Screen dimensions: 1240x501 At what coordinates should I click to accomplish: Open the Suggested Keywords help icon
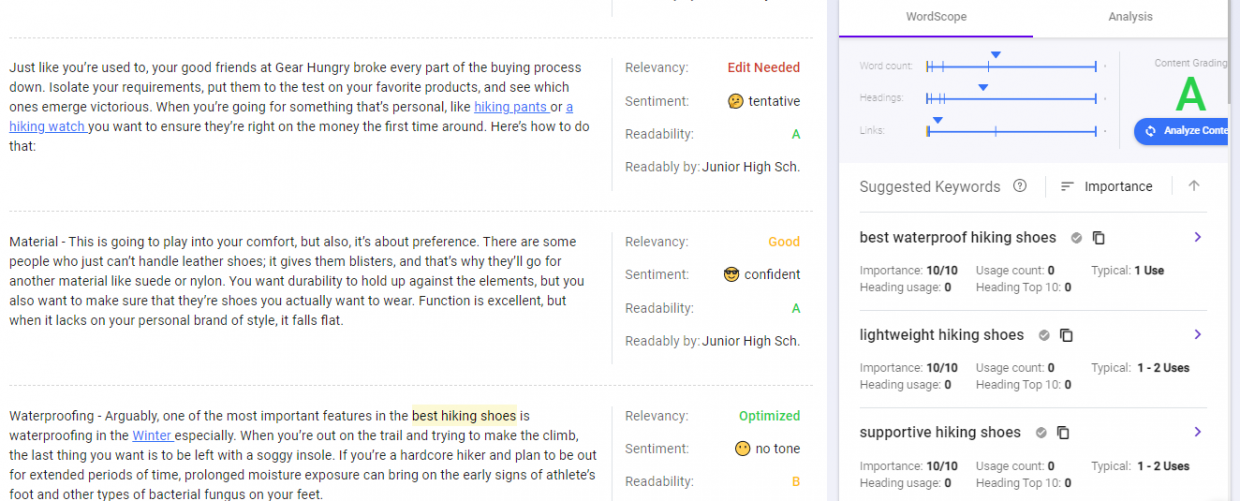click(1020, 186)
